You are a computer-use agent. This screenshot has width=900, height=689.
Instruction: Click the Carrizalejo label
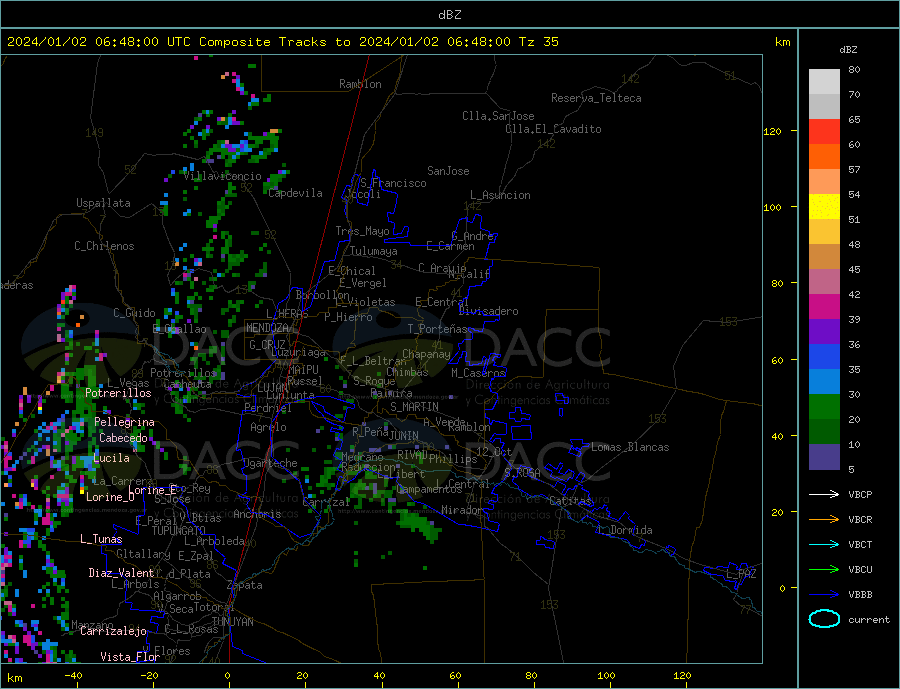(113, 632)
